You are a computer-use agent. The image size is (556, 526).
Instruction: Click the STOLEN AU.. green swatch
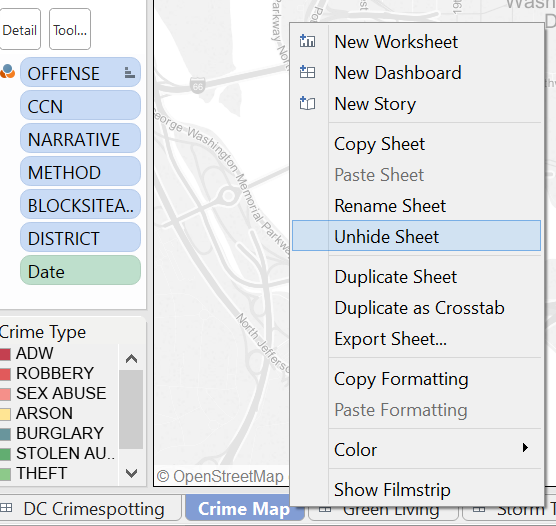pyautogui.click(x=5, y=454)
